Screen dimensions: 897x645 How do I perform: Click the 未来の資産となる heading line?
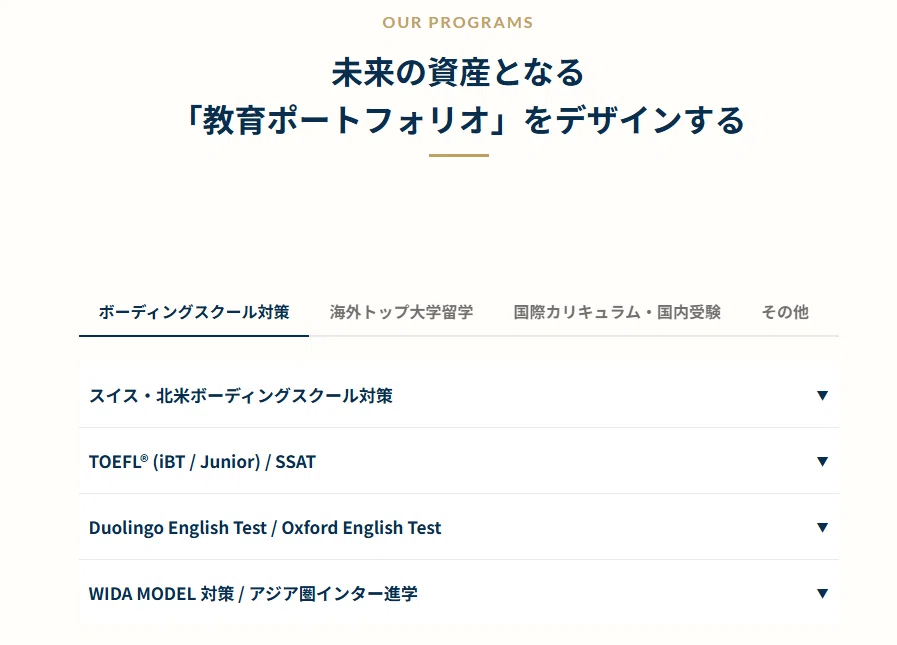(458, 73)
